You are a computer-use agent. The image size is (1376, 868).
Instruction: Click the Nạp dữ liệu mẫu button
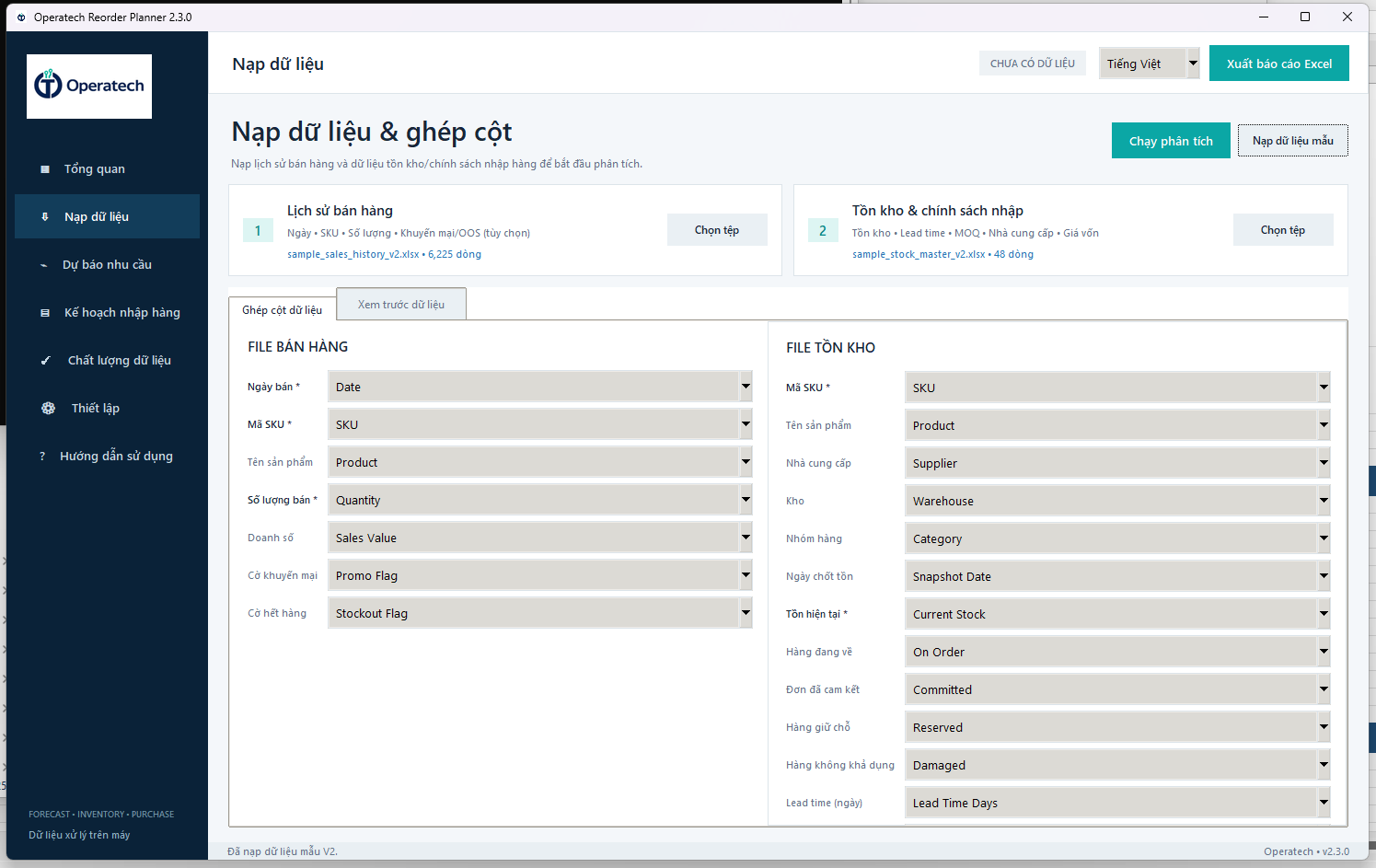(1293, 141)
